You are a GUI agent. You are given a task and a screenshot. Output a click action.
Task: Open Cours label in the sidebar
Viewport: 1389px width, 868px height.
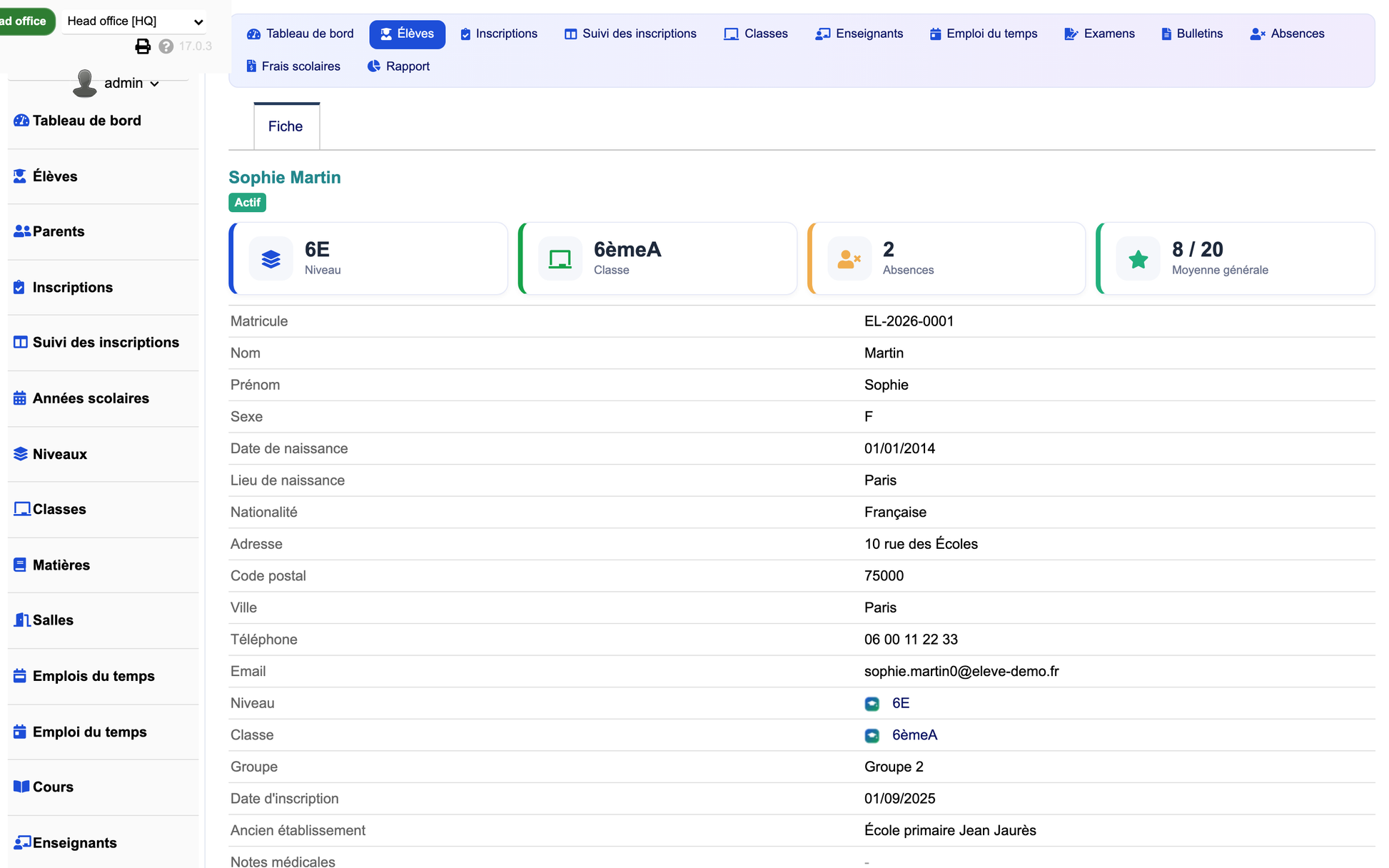point(53,787)
